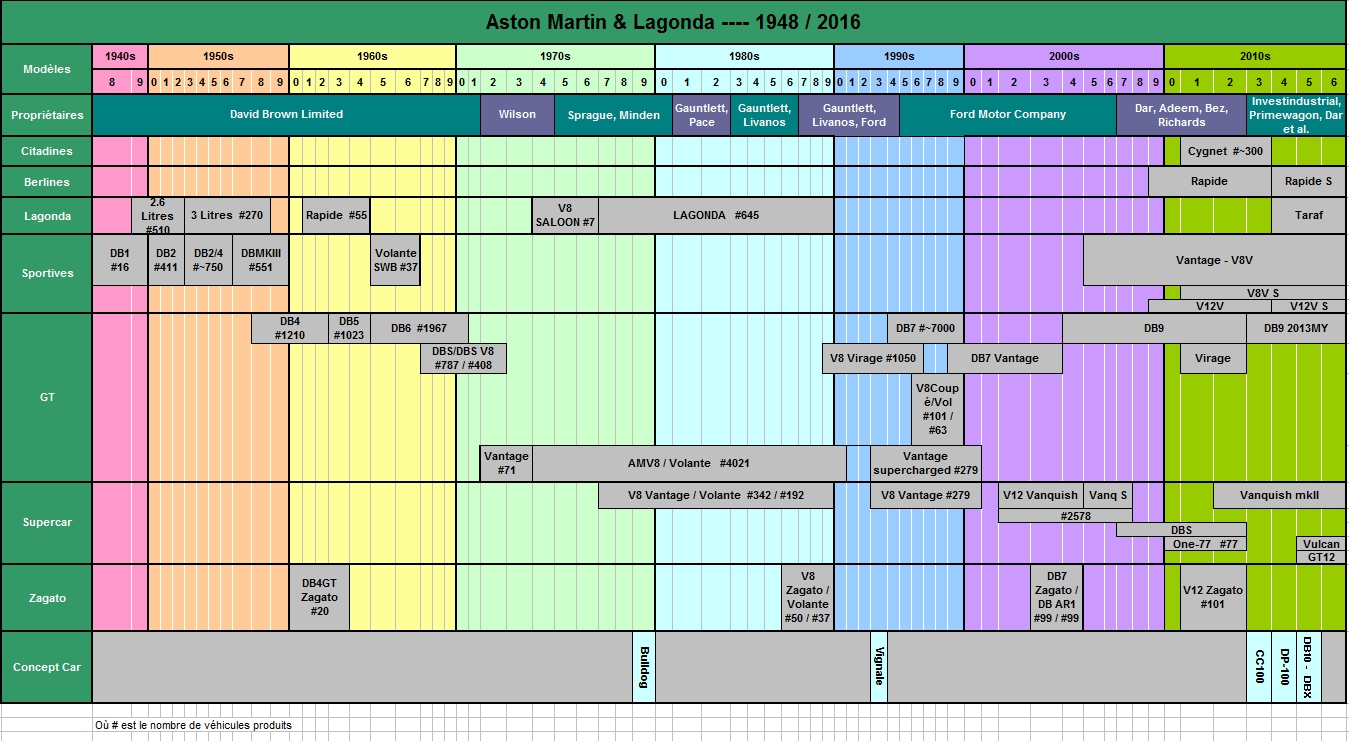This screenshot has height=741, width=1349.
Task: Select the 'Rapide S' cell
Action: (1308, 182)
